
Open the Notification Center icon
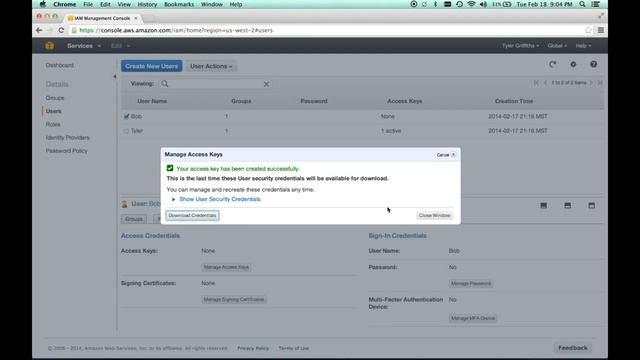[x=596, y=4]
